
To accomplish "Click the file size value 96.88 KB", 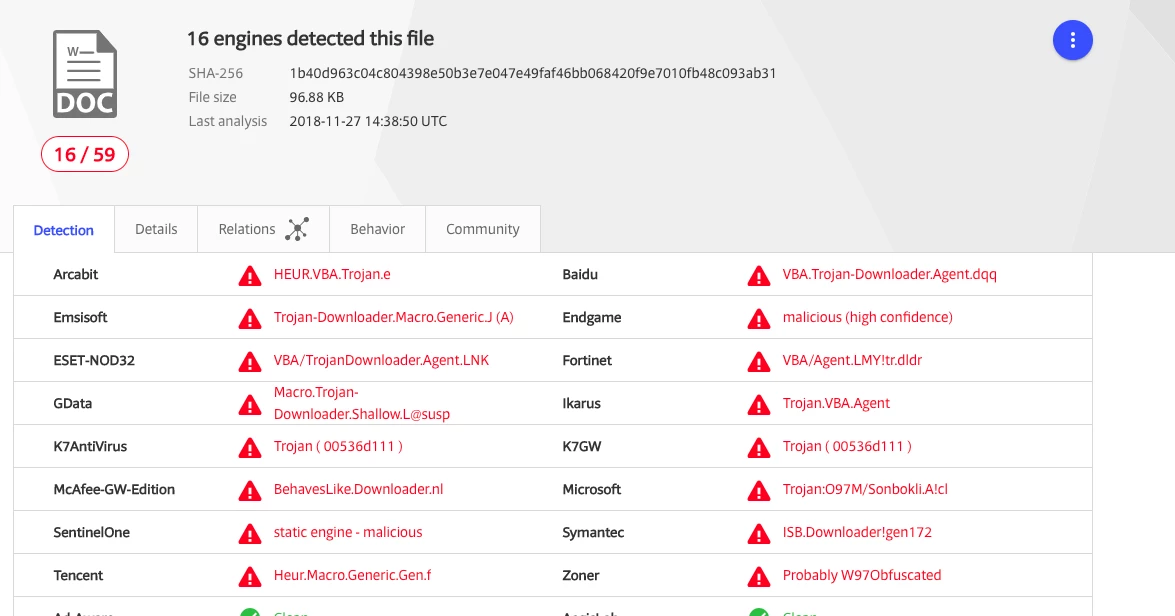I will tap(316, 97).
